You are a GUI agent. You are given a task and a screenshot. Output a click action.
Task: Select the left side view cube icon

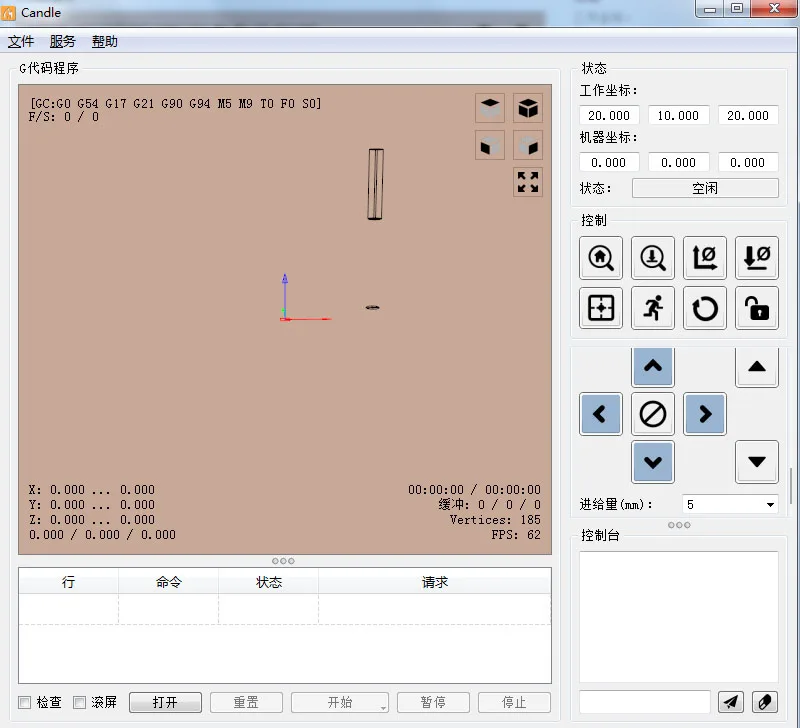pyautogui.click(x=528, y=145)
